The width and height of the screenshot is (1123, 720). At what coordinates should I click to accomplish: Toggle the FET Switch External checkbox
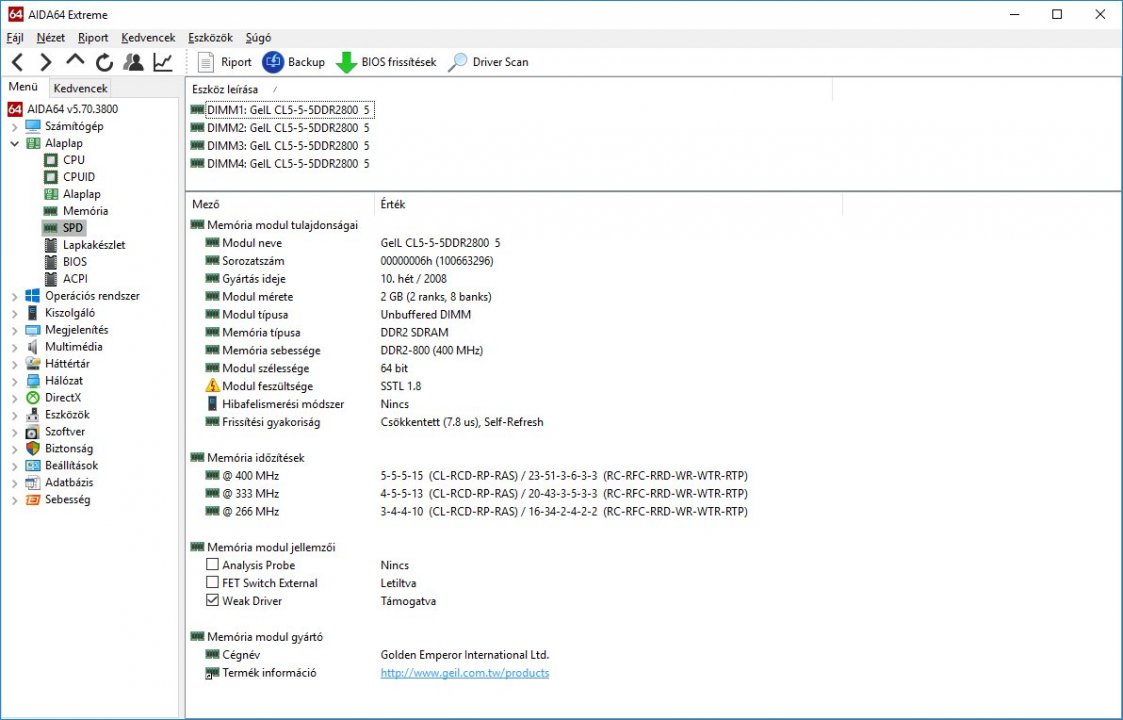point(212,582)
